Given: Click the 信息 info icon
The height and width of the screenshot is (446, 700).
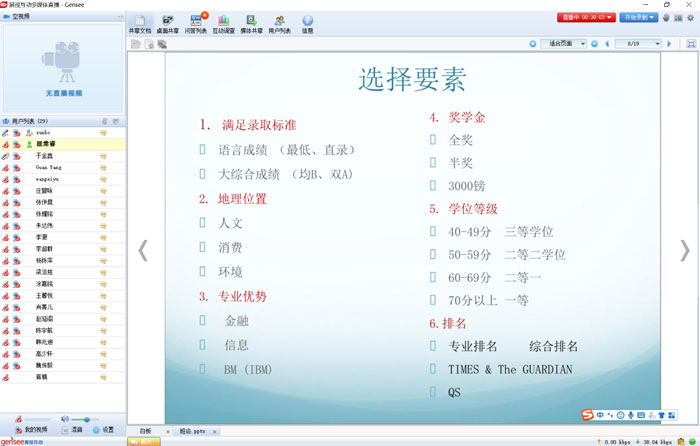Looking at the screenshot, I should [307, 23].
